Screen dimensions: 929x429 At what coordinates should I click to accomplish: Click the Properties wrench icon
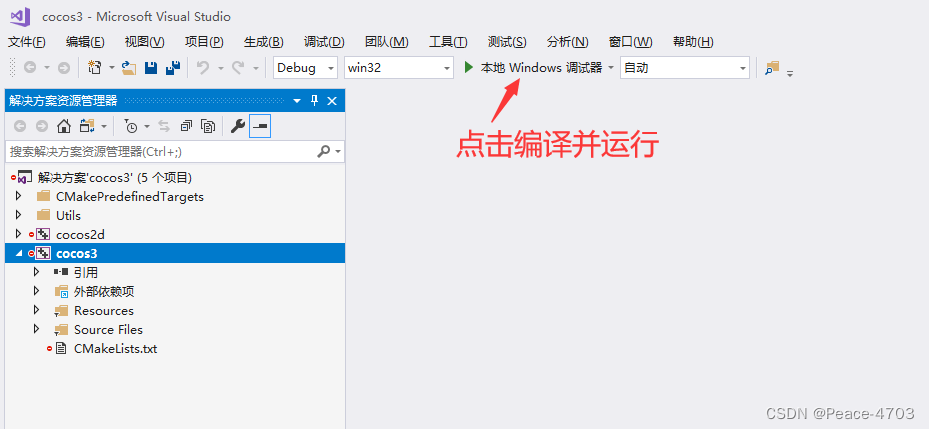pos(238,126)
